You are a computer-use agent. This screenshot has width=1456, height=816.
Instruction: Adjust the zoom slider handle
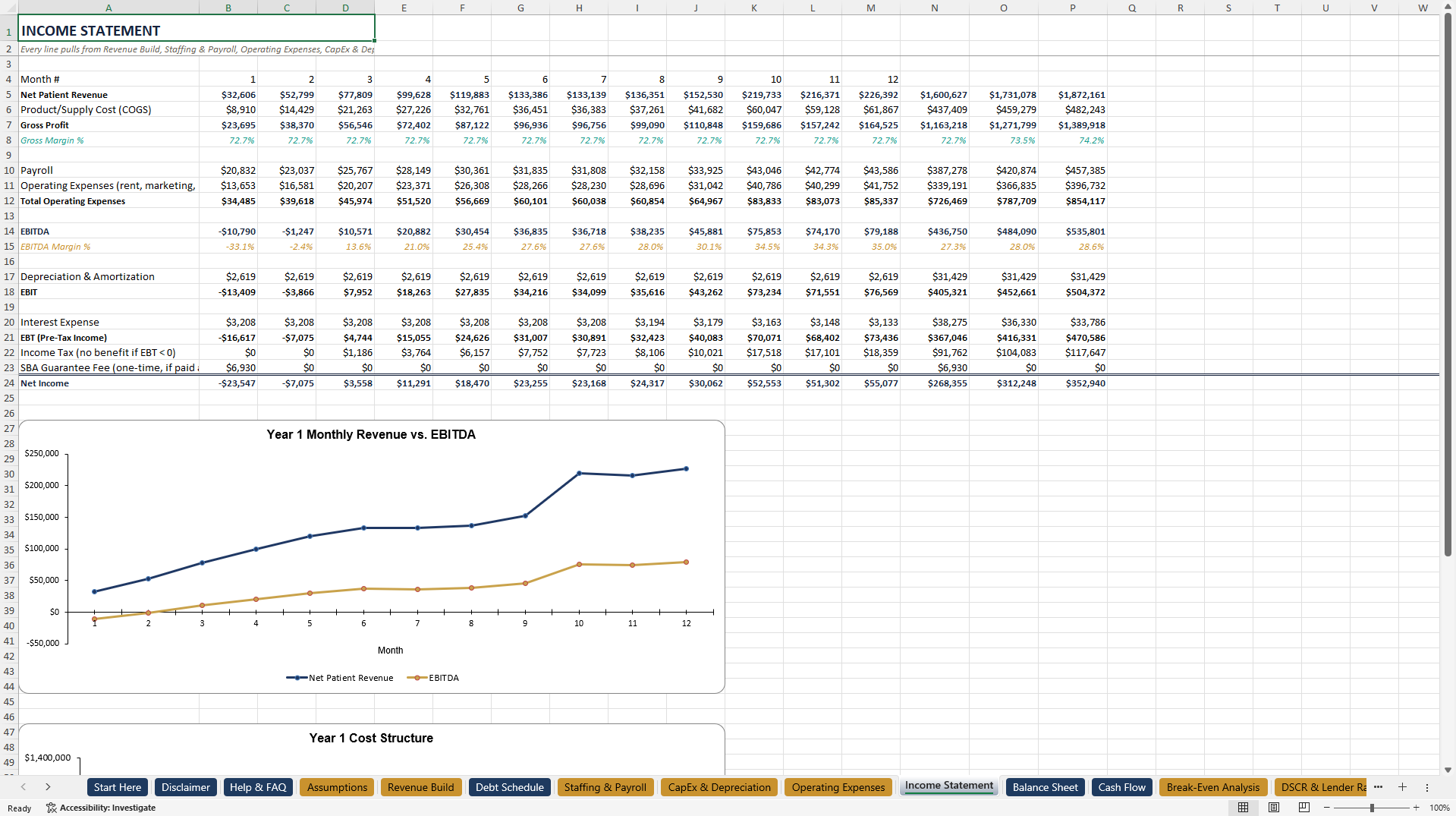tap(1372, 808)
